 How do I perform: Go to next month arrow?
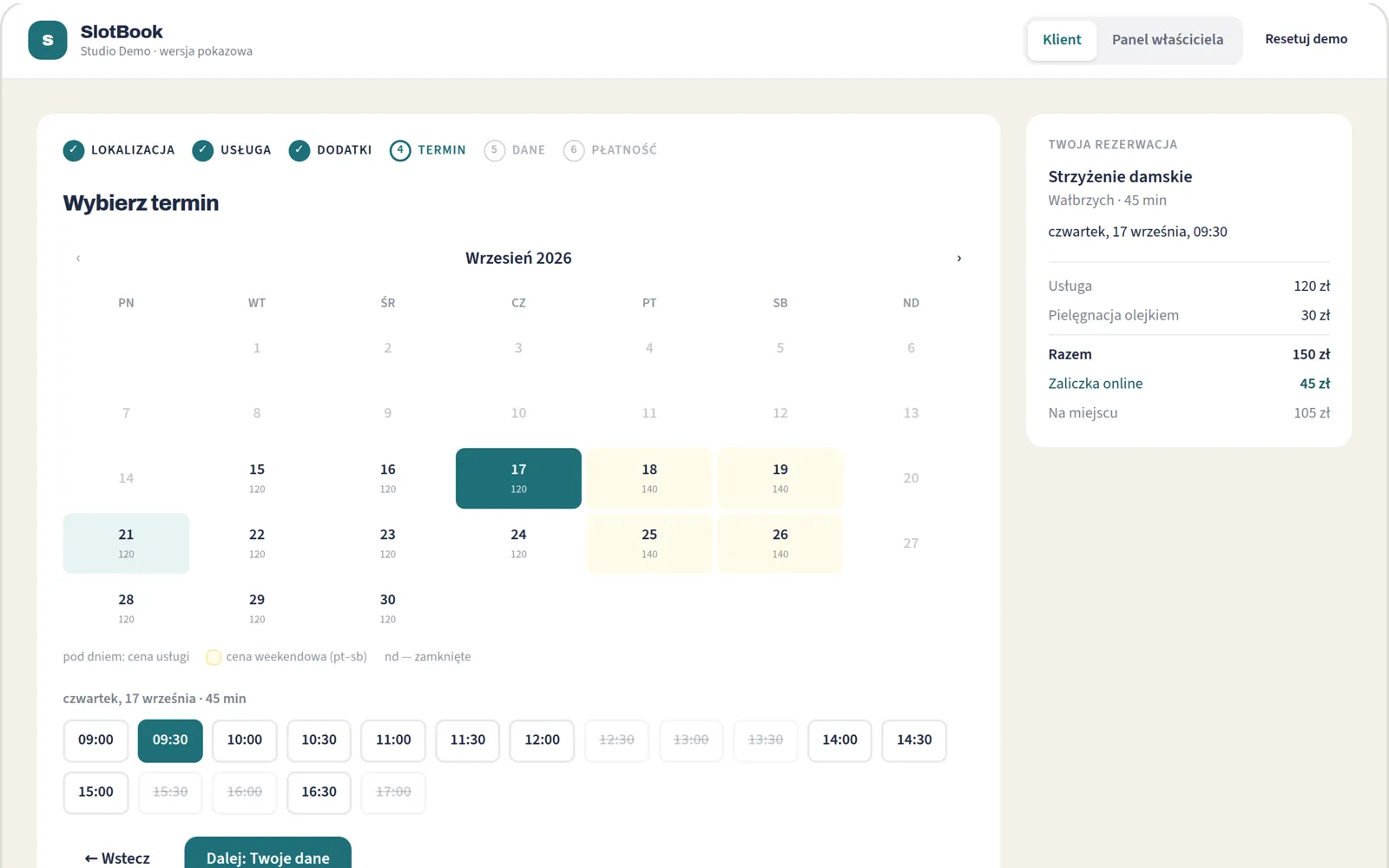[959, 258]
